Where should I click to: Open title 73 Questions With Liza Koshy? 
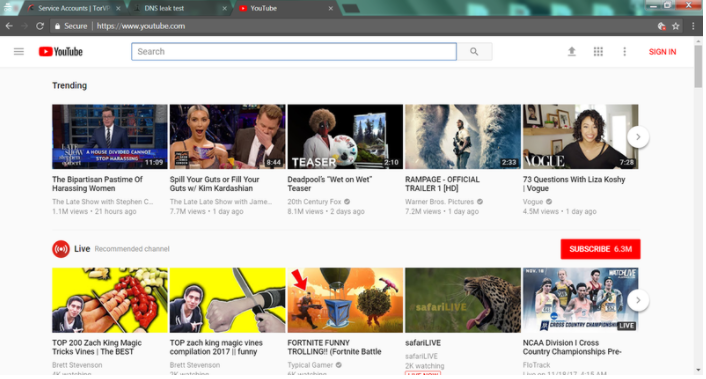pyautogui.click(x=574, y=184)
